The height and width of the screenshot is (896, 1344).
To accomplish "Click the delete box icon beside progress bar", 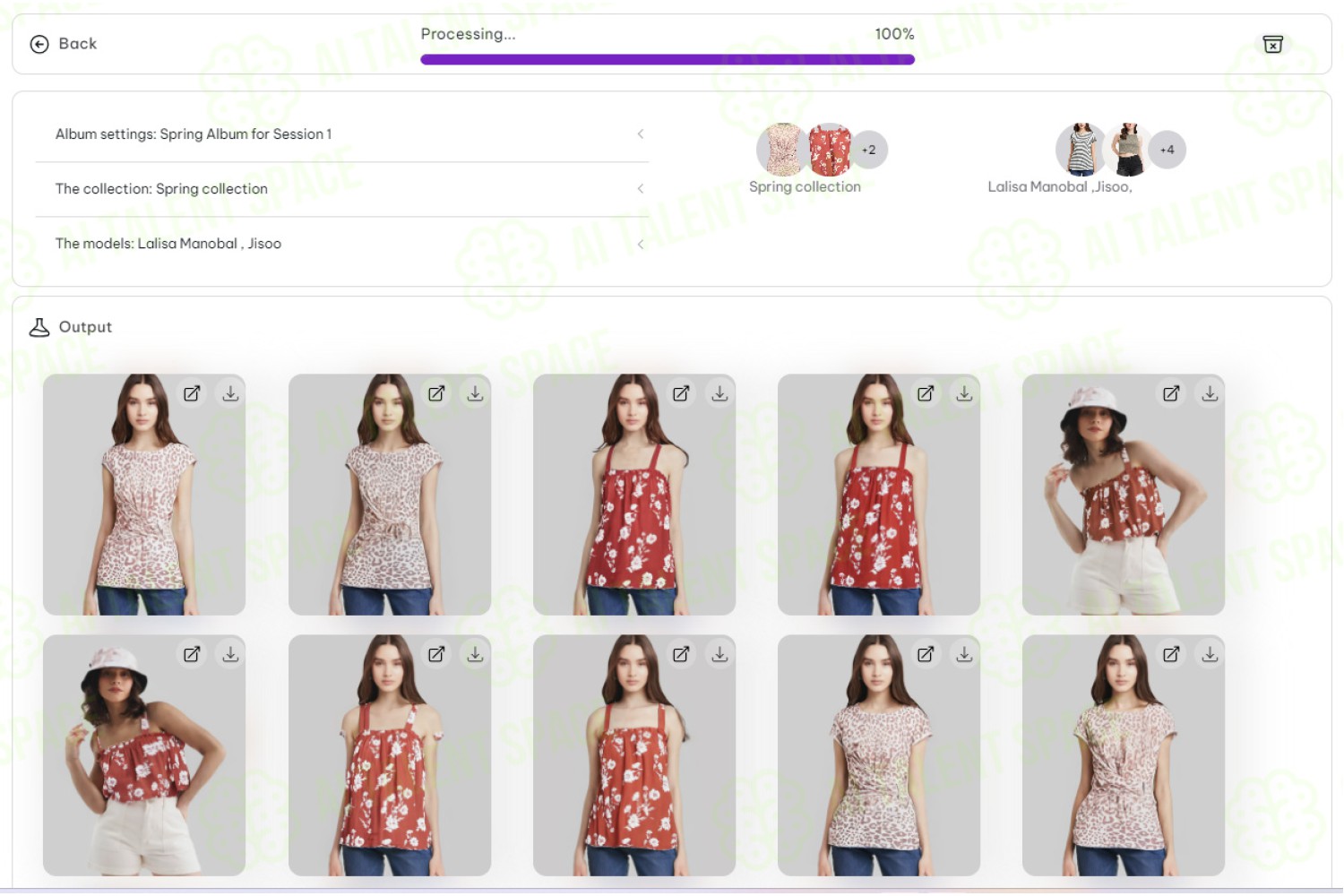I will (x=1272, y=44).
